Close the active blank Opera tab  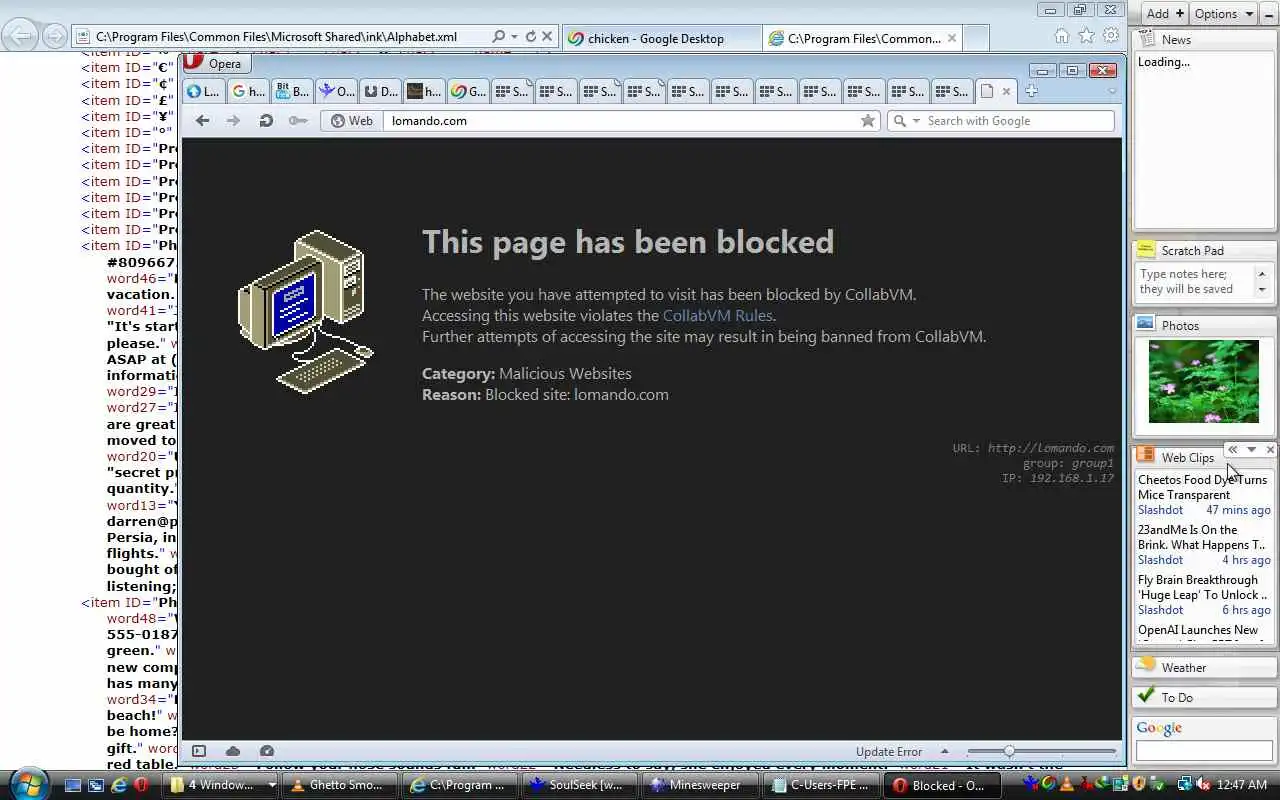coord(1006,91)
